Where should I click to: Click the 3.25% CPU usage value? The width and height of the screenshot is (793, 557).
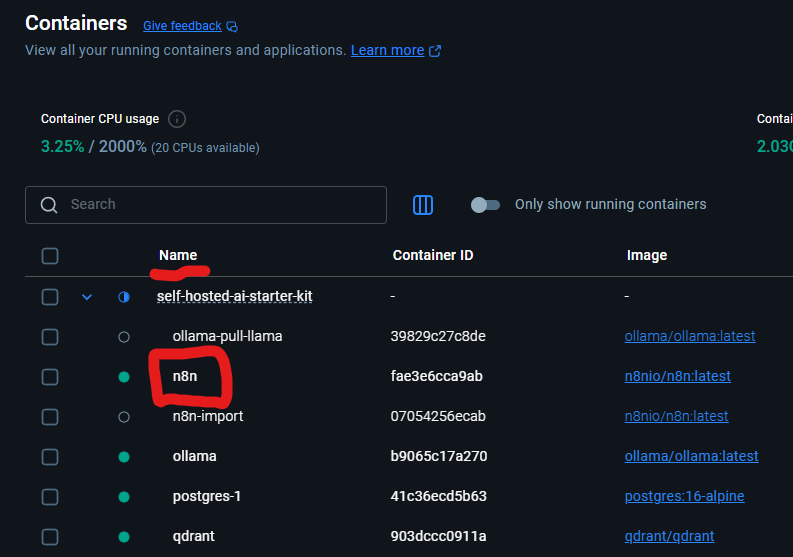click(x=63, y=147)
